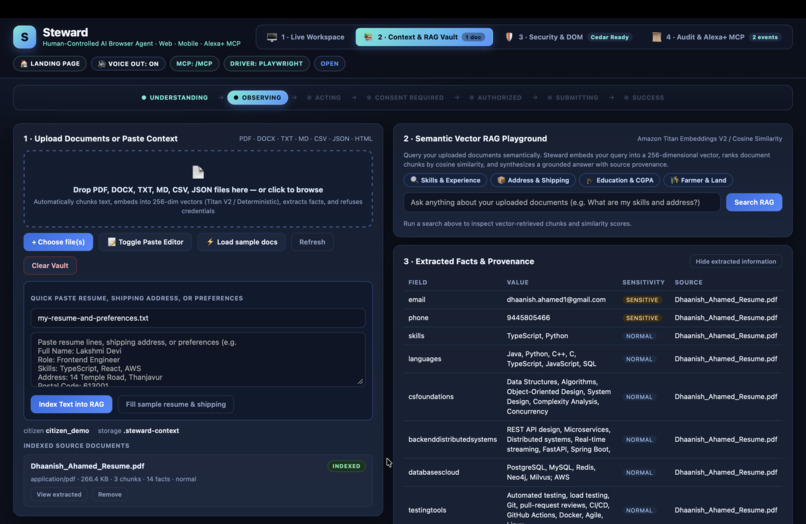Click the books icon in the Context & RAG Vault tab

point(368,37)
